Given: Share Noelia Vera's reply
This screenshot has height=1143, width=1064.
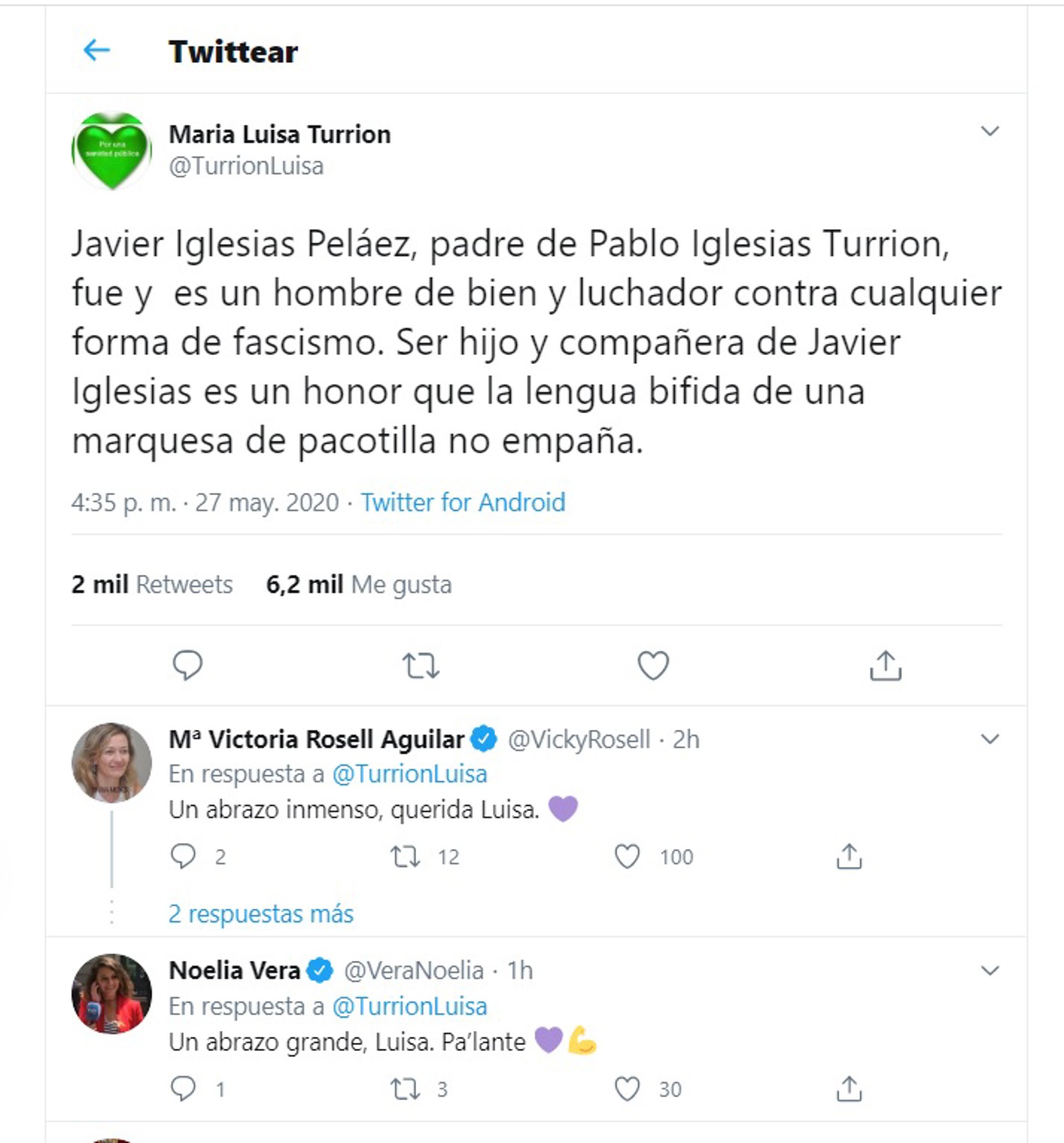Looking at the screenshot, I should 849,1089.
